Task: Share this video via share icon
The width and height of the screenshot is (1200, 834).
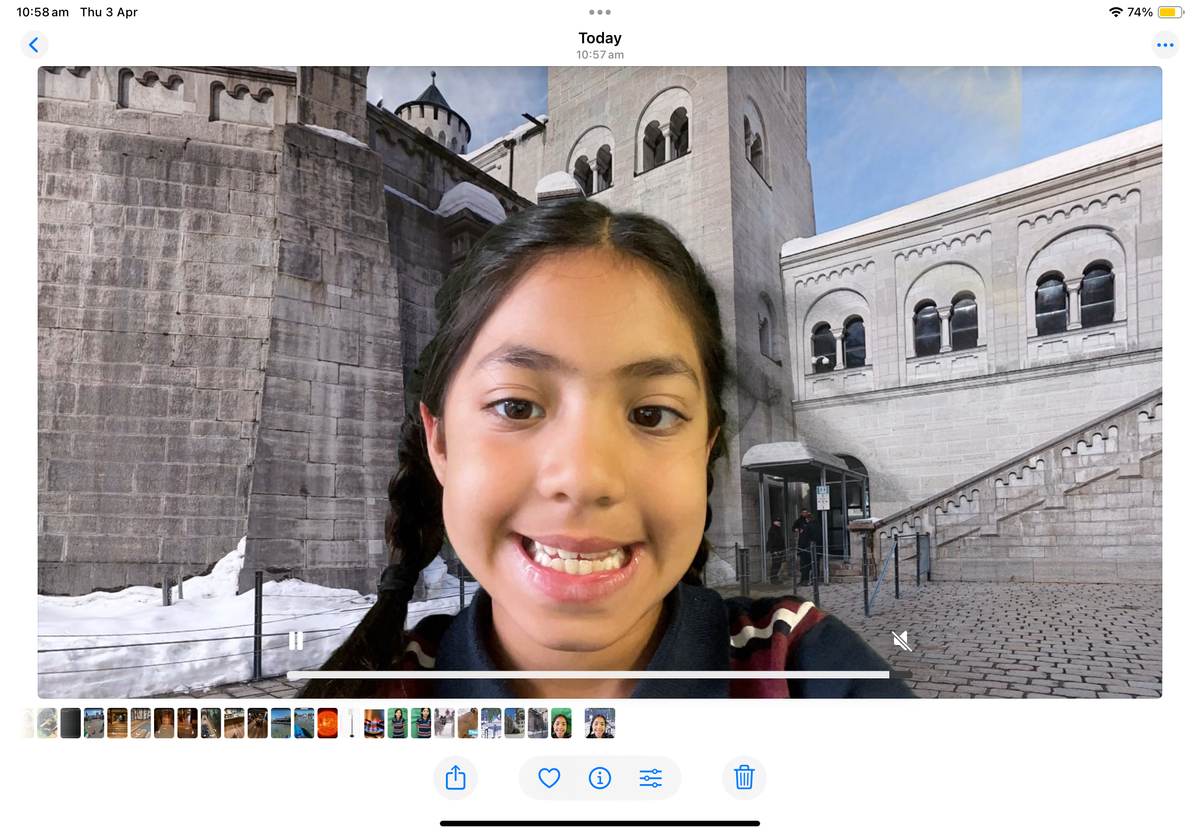Action: (x=455, y=777)
